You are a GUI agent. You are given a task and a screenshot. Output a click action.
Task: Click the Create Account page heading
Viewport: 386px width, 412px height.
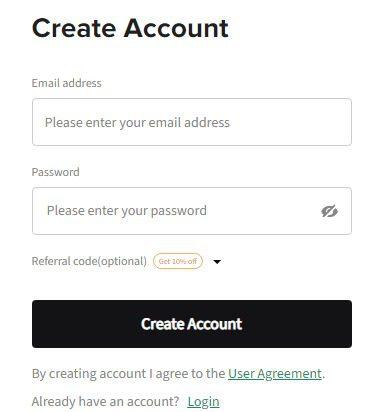(130, 28)
